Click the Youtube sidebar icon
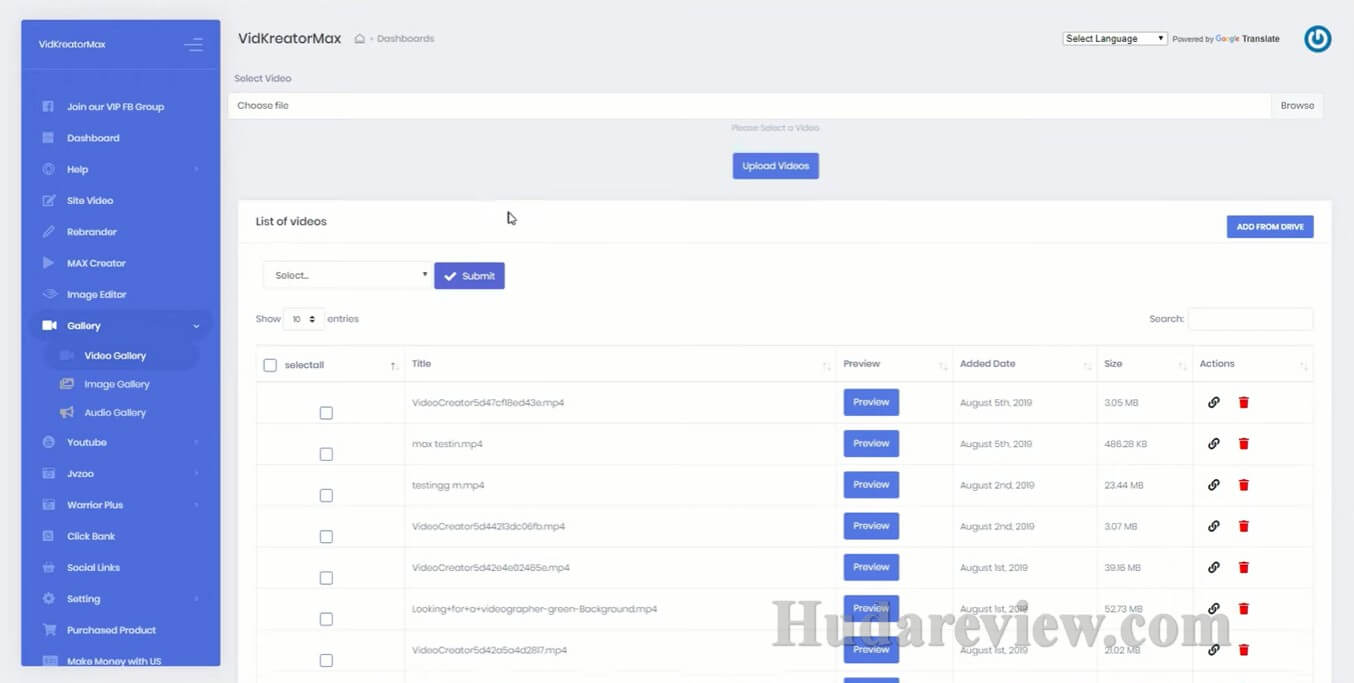This screenshot has height=683, width=1354. tap(48, 442)
